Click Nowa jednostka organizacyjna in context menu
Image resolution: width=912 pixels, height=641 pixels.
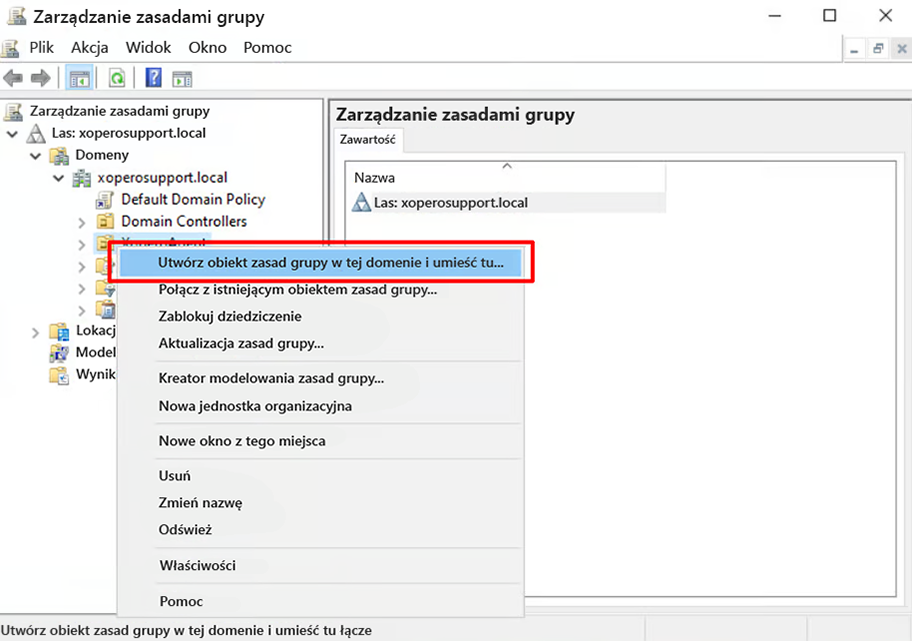255,406
